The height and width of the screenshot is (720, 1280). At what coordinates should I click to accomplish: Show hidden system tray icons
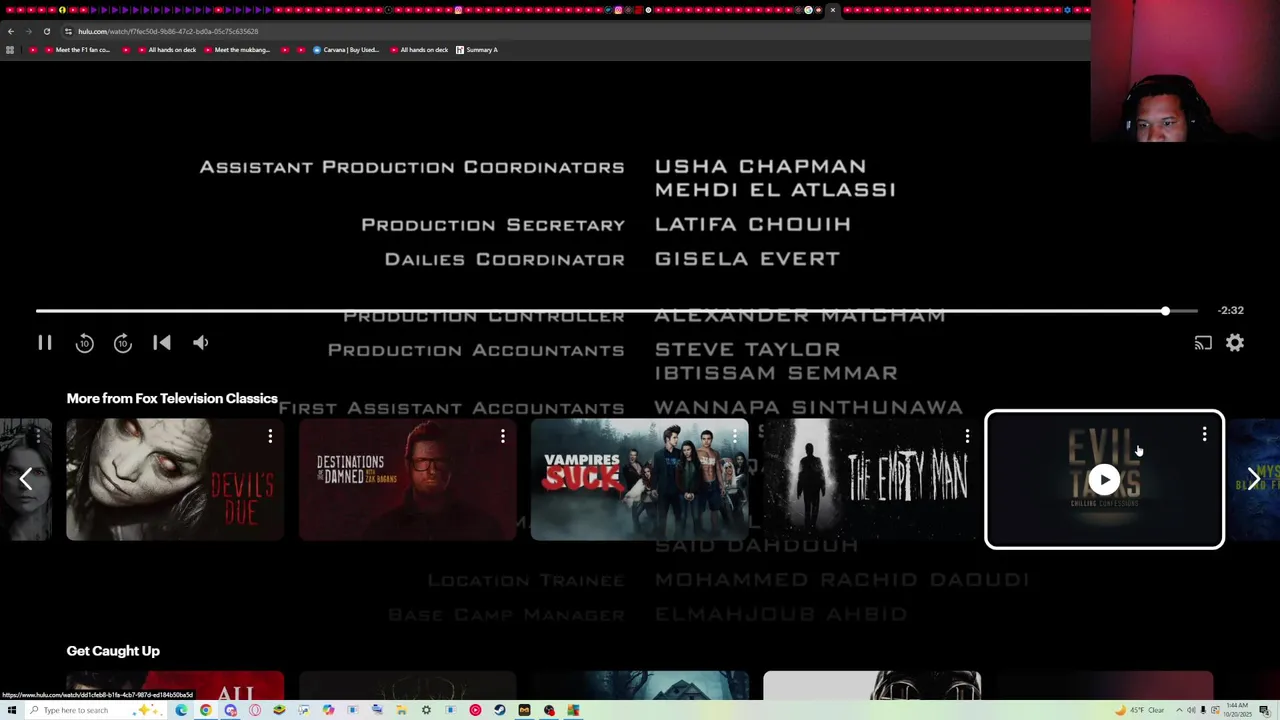pos(1179,710)
